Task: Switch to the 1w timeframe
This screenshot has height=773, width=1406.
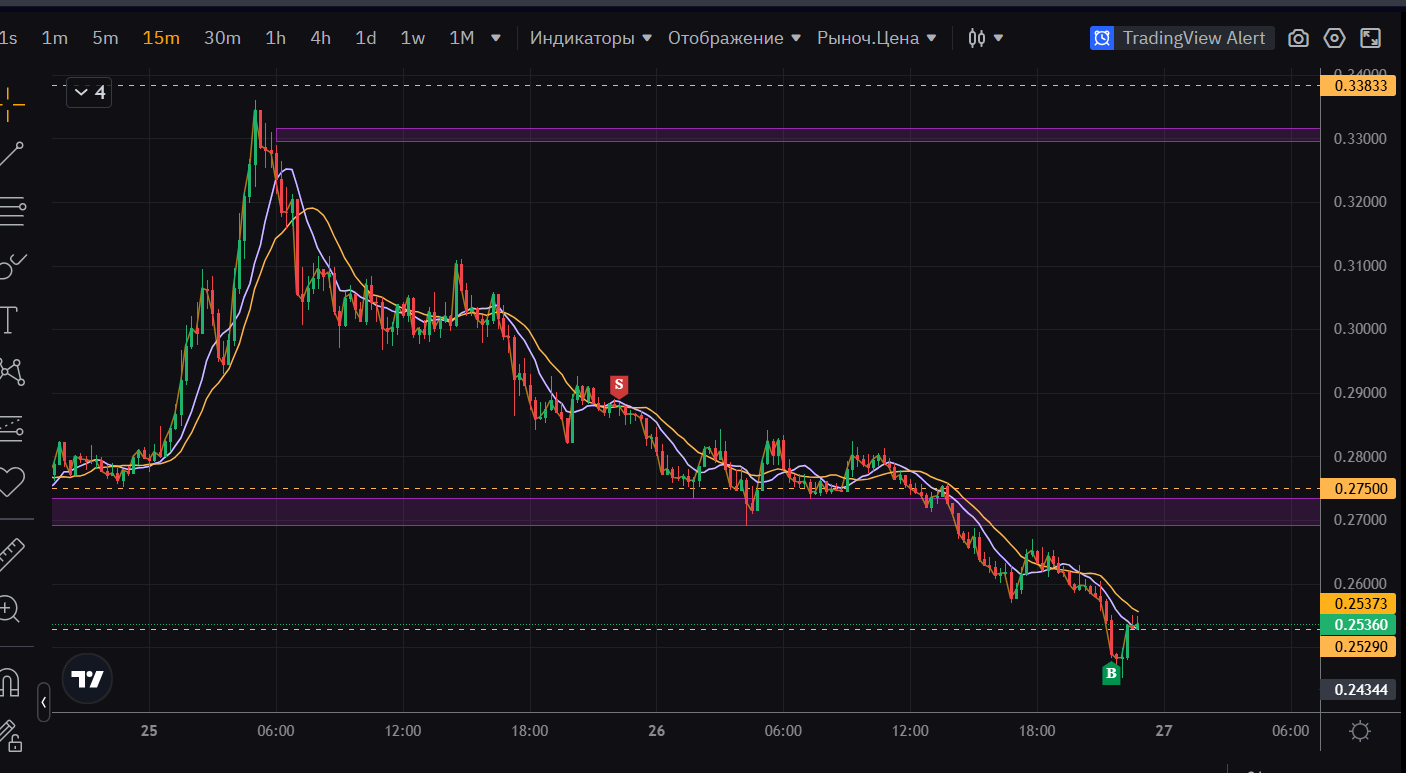Action: (x=412, y=38)
